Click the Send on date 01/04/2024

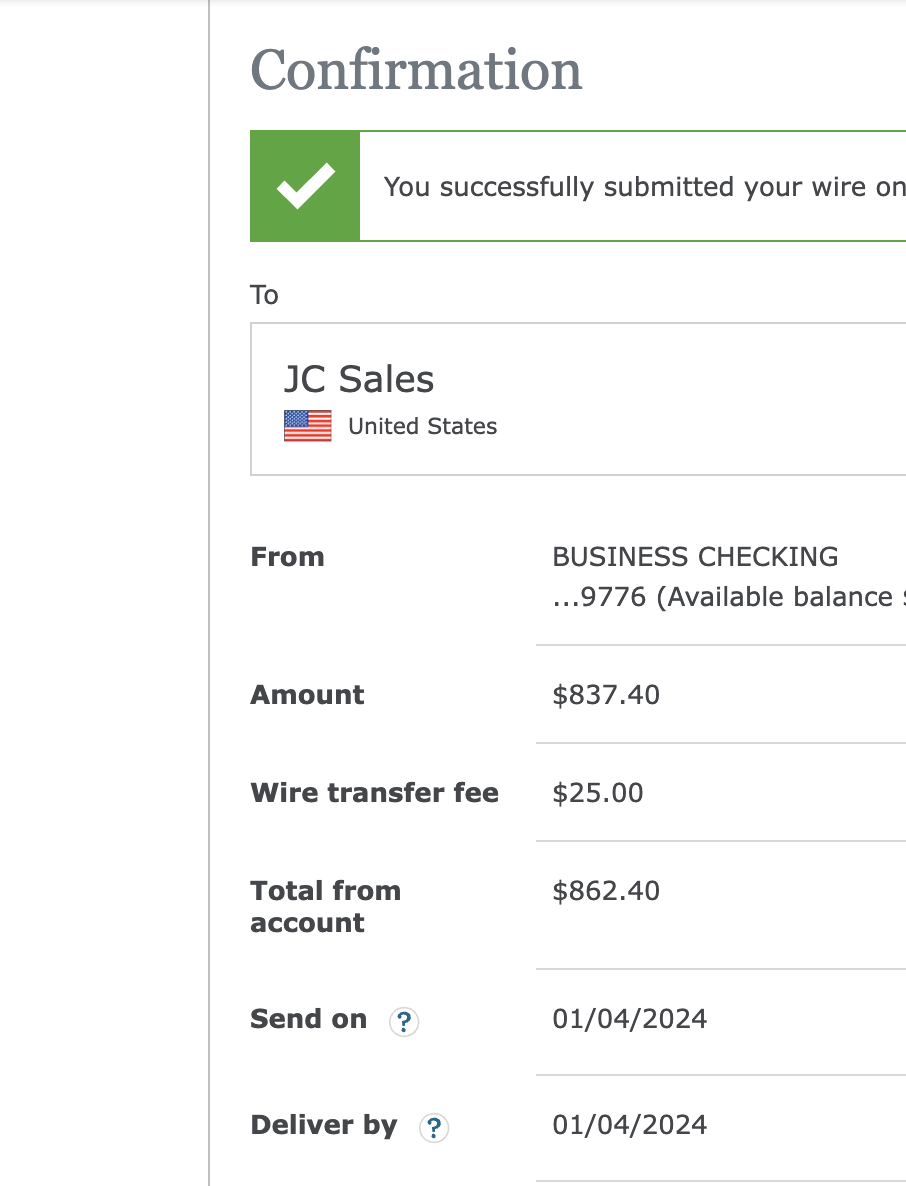point(629,1019)
